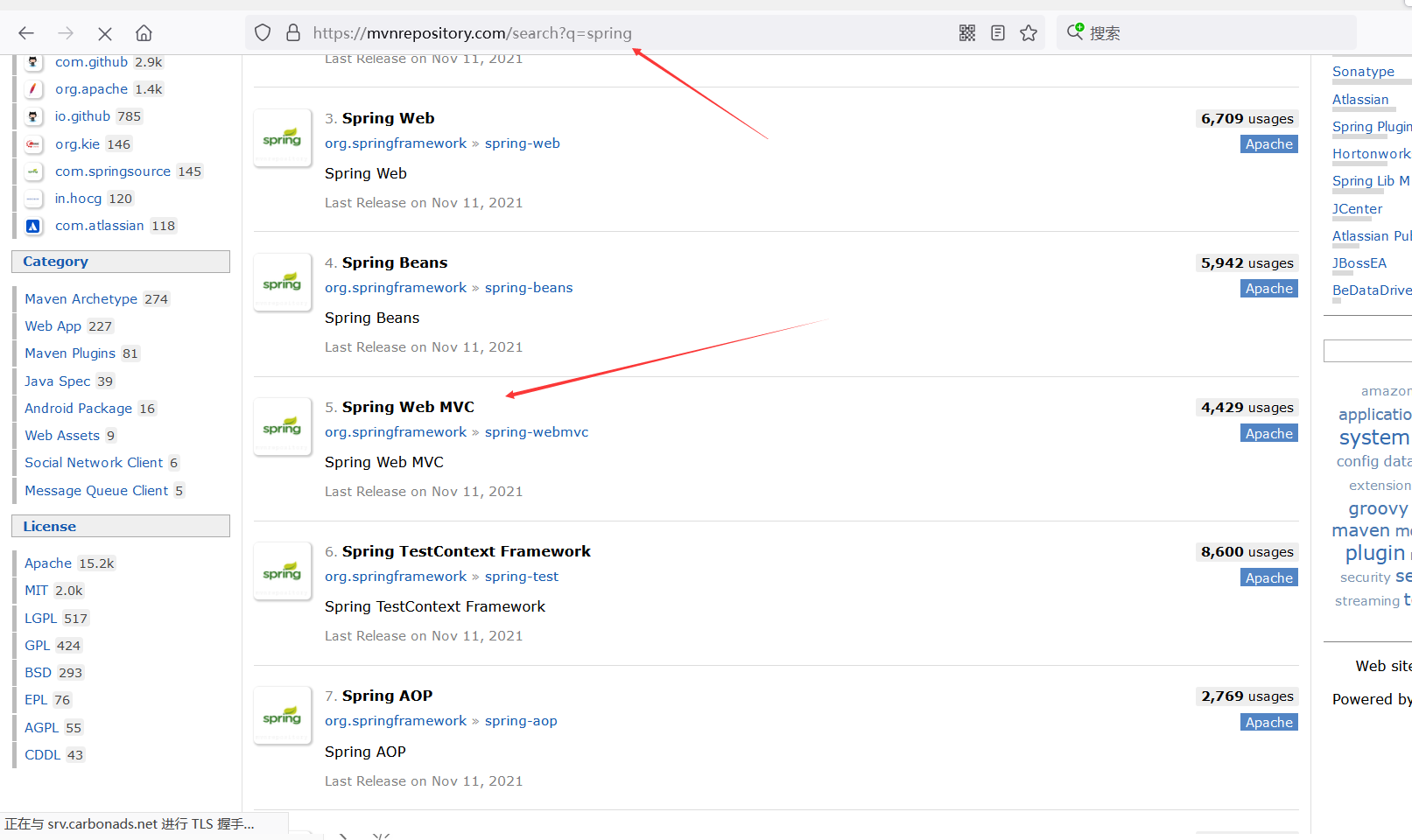Viewport: 1412px width, 840px height.
Task: Open the Atlassian repository link
Action: (1360, 100)
